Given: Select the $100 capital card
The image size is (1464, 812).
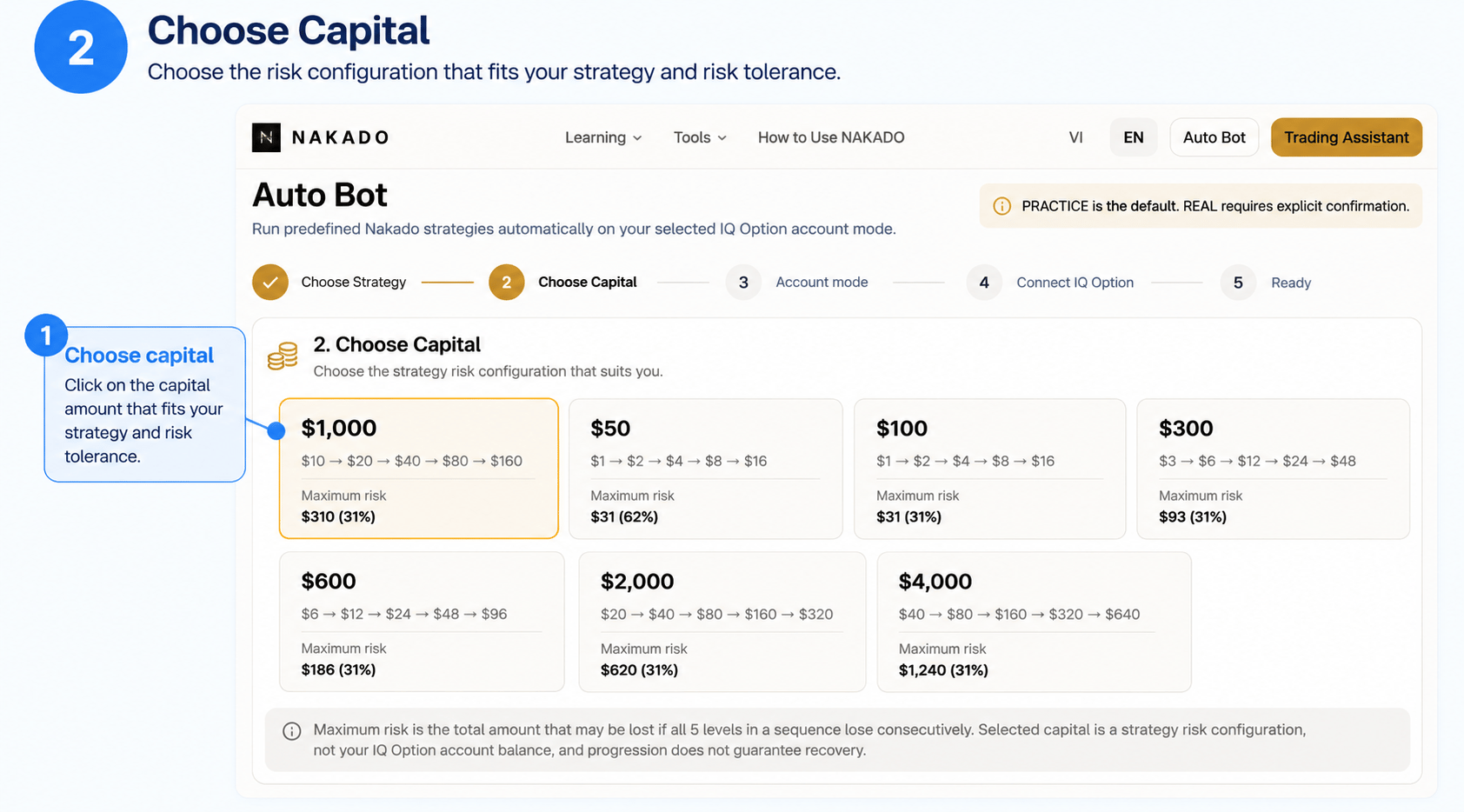Looking at the screenshot, I should (x=989, y=469).
